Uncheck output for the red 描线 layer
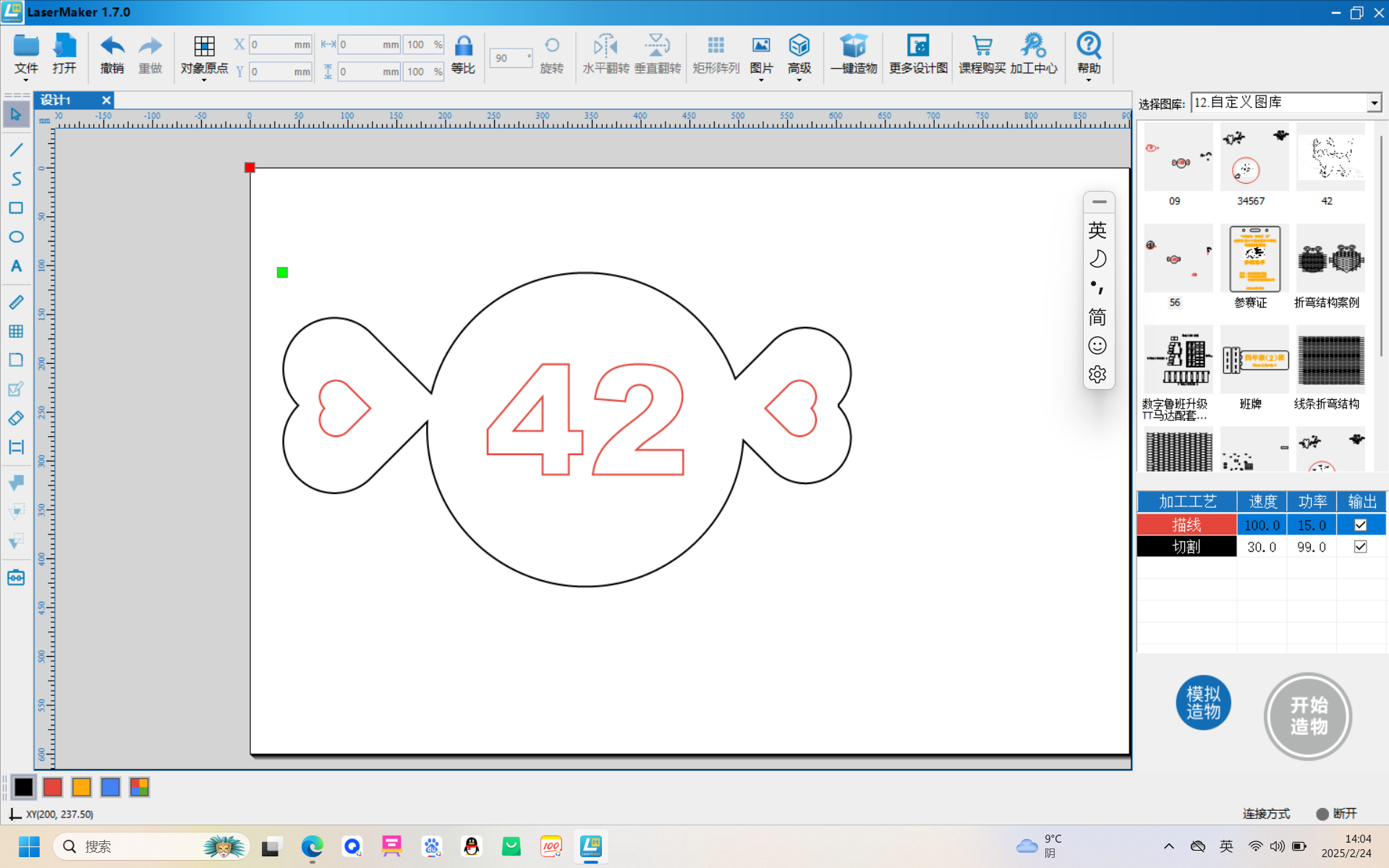The height and width of the screenshot is (868, 1389). point(1360,525)
